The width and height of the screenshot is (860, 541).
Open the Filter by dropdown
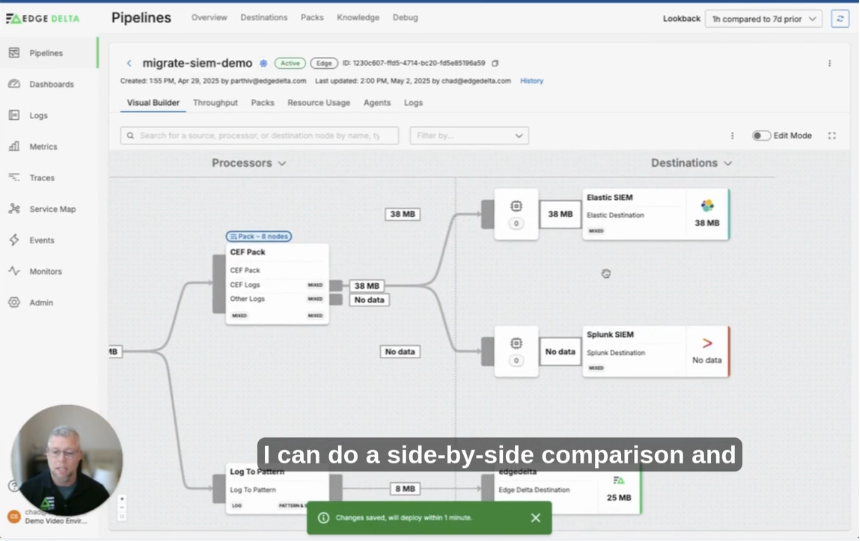point(469,136)
